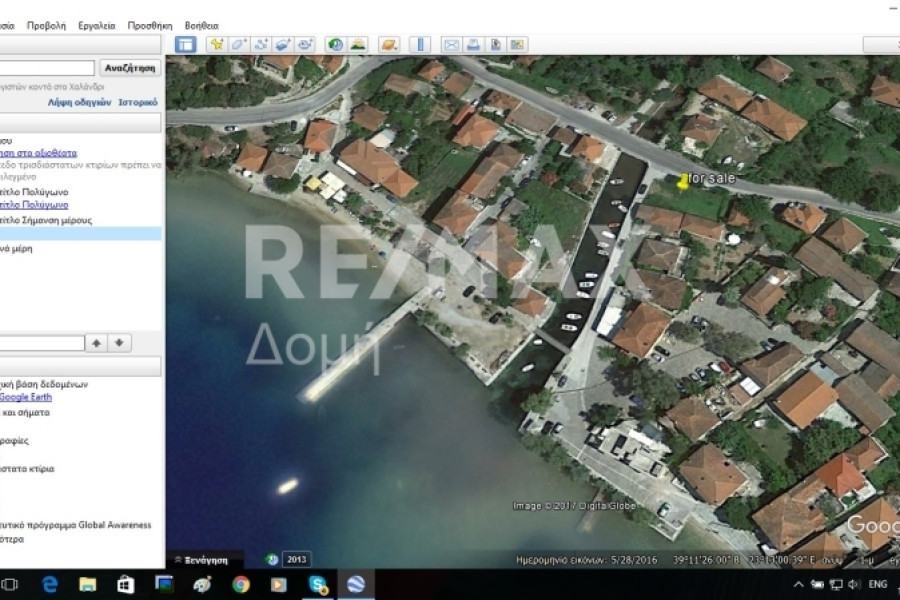
Task: Show historical imagery clock icon
Action: [x=335, y=44]
